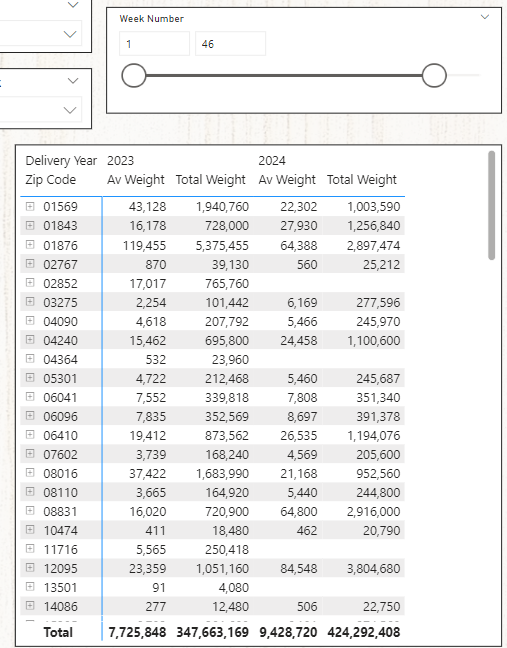Expand zip code 14086 row
The width and height of the screenshot is (507, 648).
coord(30,605)
